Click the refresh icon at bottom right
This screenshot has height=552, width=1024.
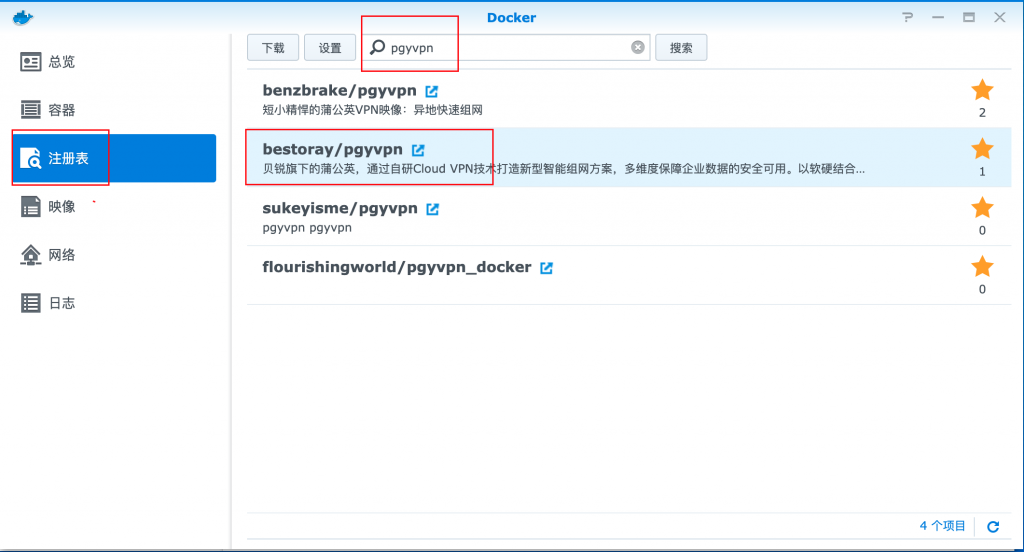click(x=993, y=527)
